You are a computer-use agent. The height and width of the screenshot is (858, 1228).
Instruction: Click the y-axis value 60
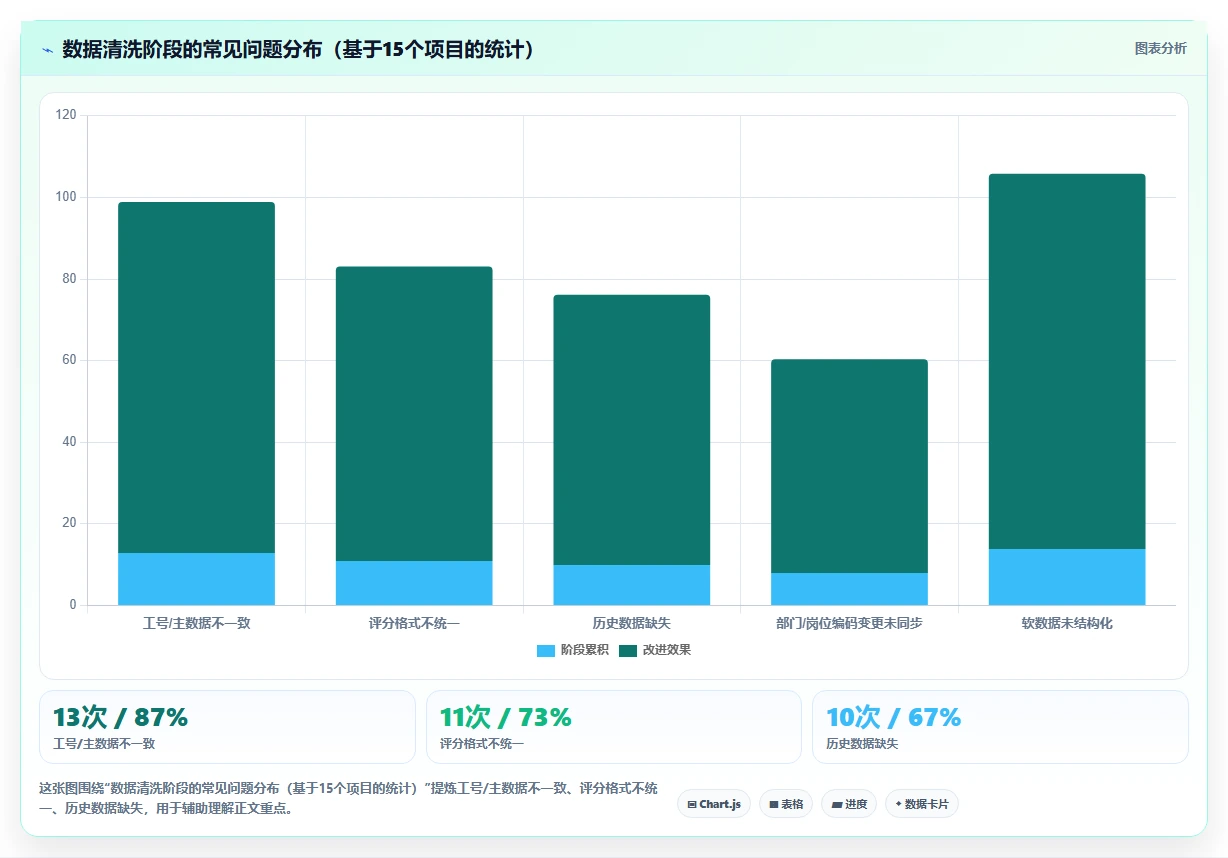pos(69,360)
